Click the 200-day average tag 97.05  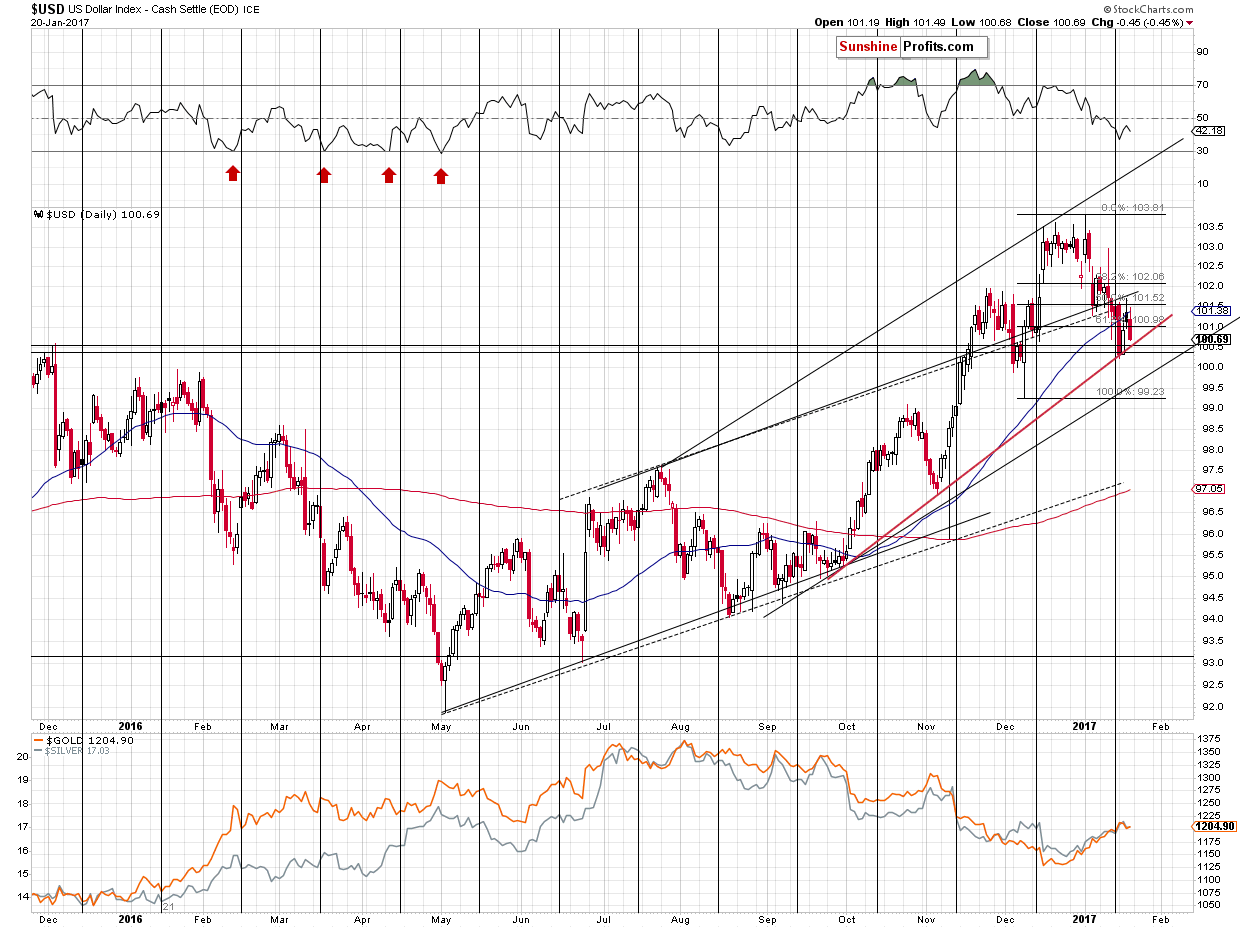pyautogui.click(x=1209, y=489)
